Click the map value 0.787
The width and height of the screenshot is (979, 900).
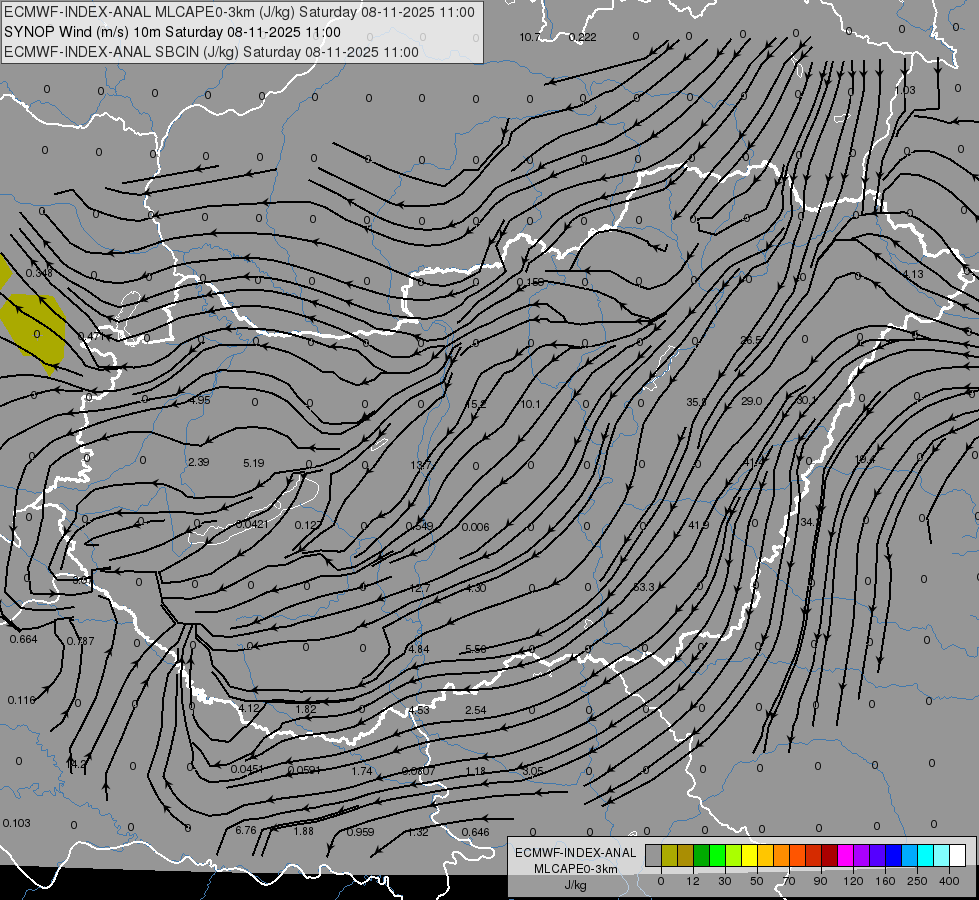(x=81, y=641)
